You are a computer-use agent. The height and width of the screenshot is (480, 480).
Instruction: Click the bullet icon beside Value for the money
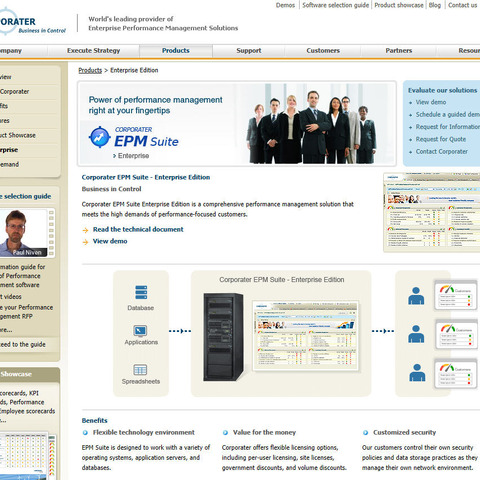[225, 433]
